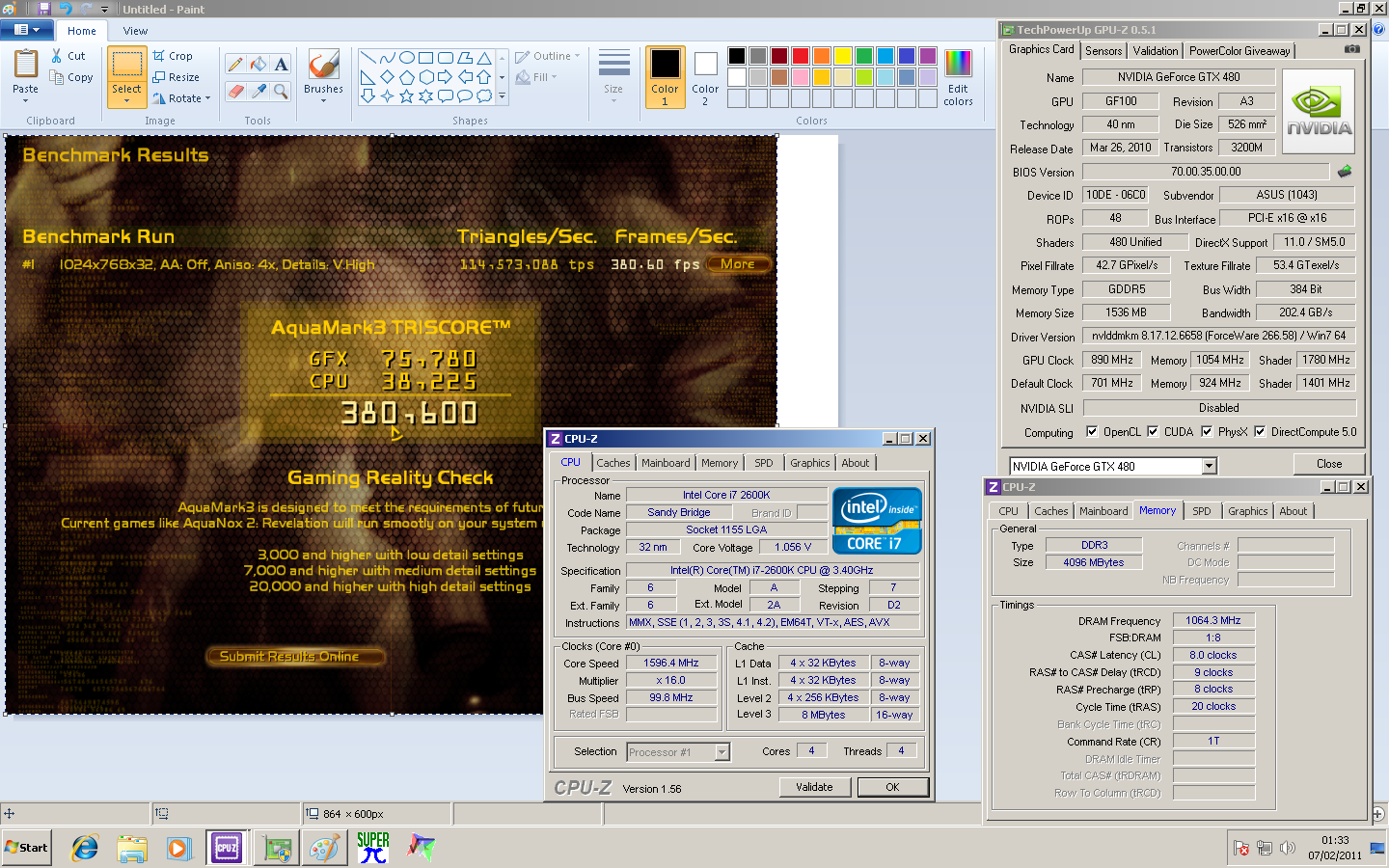Customize Quick Access Toolbar dropdown arrow
This screenshot has width=1389, height=868.
(x=104, y=10)
